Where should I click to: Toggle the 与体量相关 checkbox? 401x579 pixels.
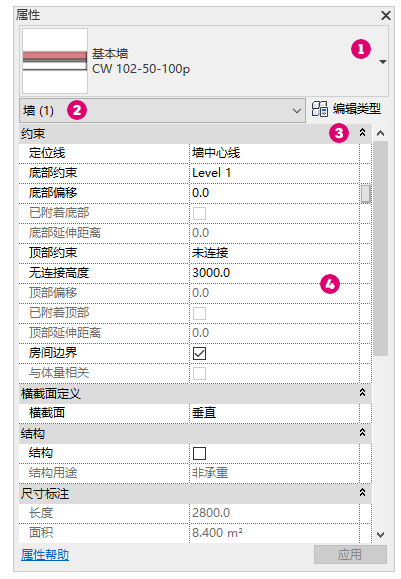(199, 373)
